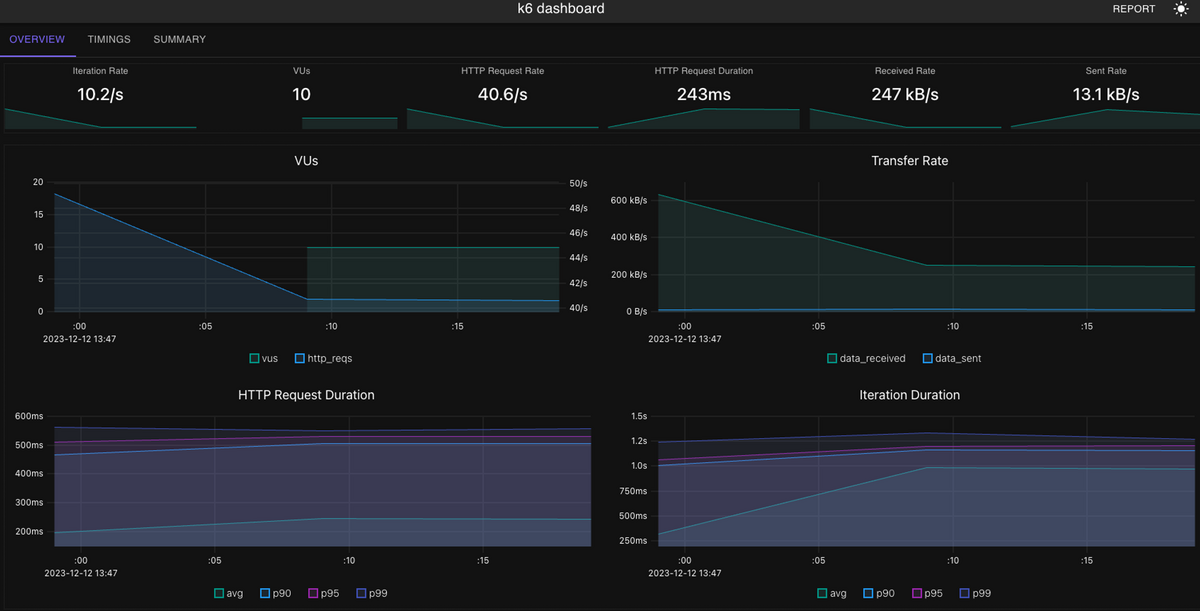Click the Transfer Rate chart title

click(909, 160)
